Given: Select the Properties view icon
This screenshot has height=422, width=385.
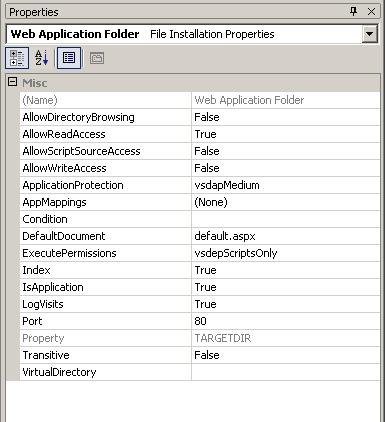Looking at the screenshot, I should click(x=69, y=58).
